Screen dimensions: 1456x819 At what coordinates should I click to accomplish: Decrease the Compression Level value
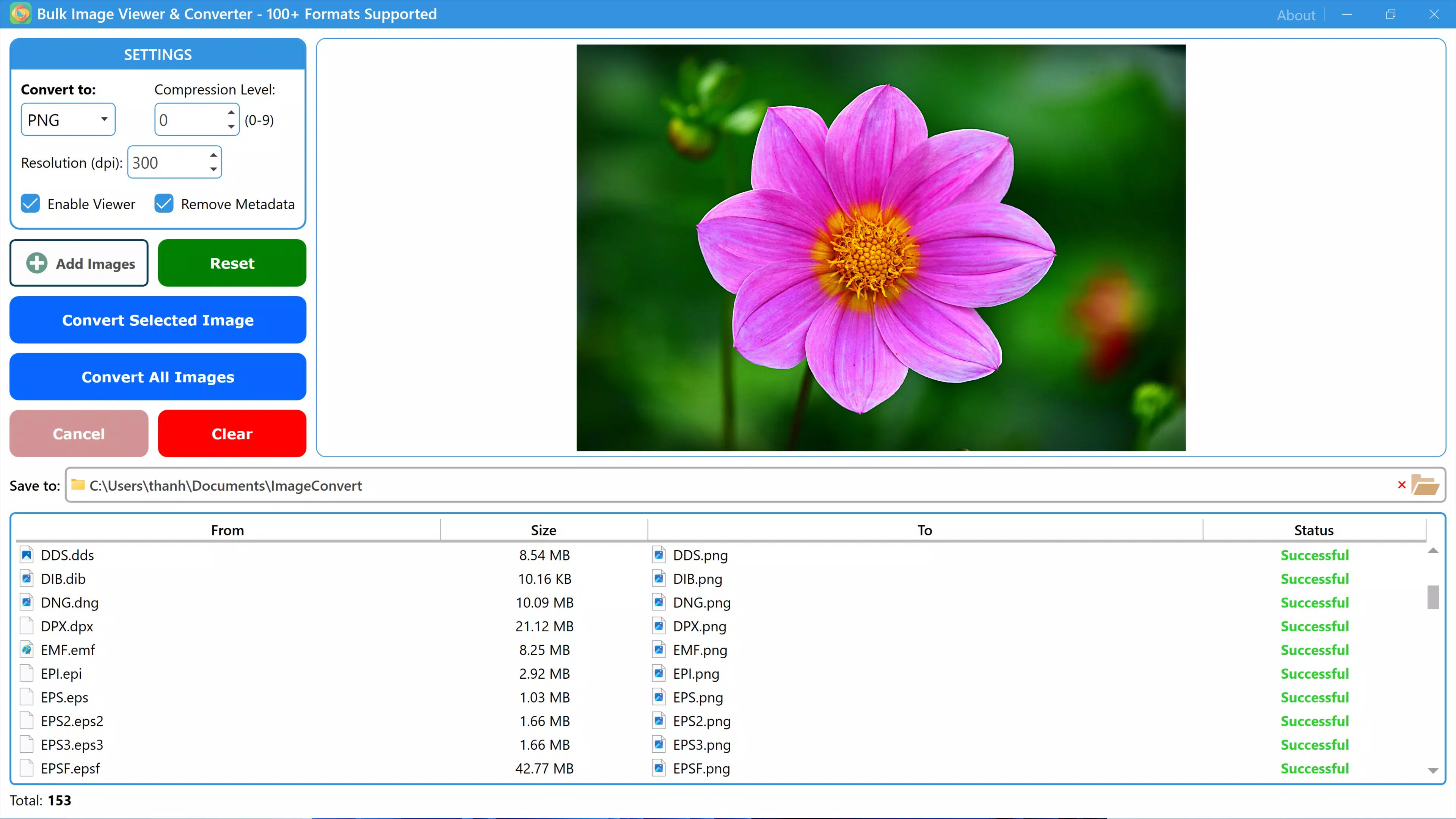(x=231, y=127)
